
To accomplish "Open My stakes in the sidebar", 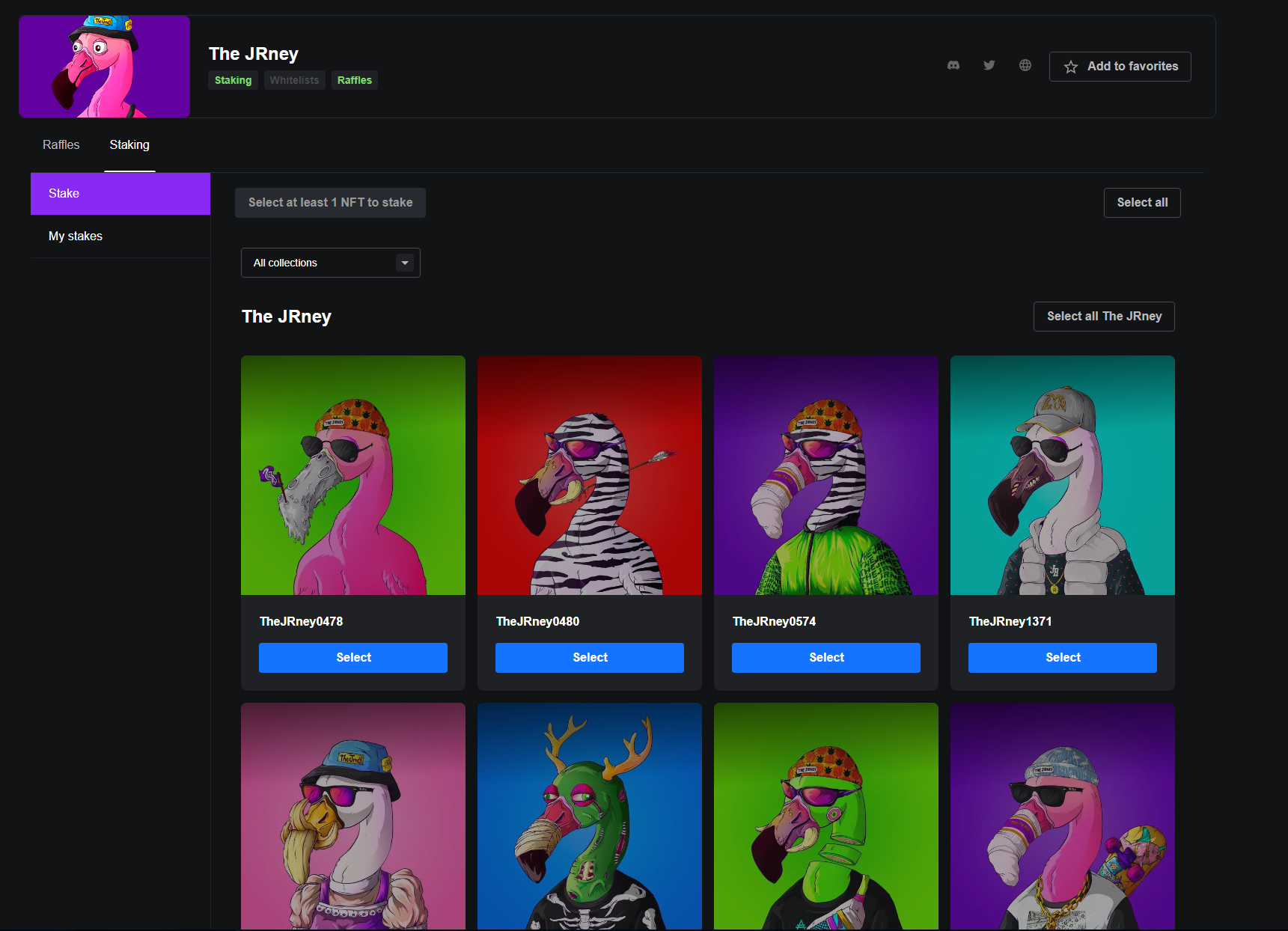I will 76,236.
